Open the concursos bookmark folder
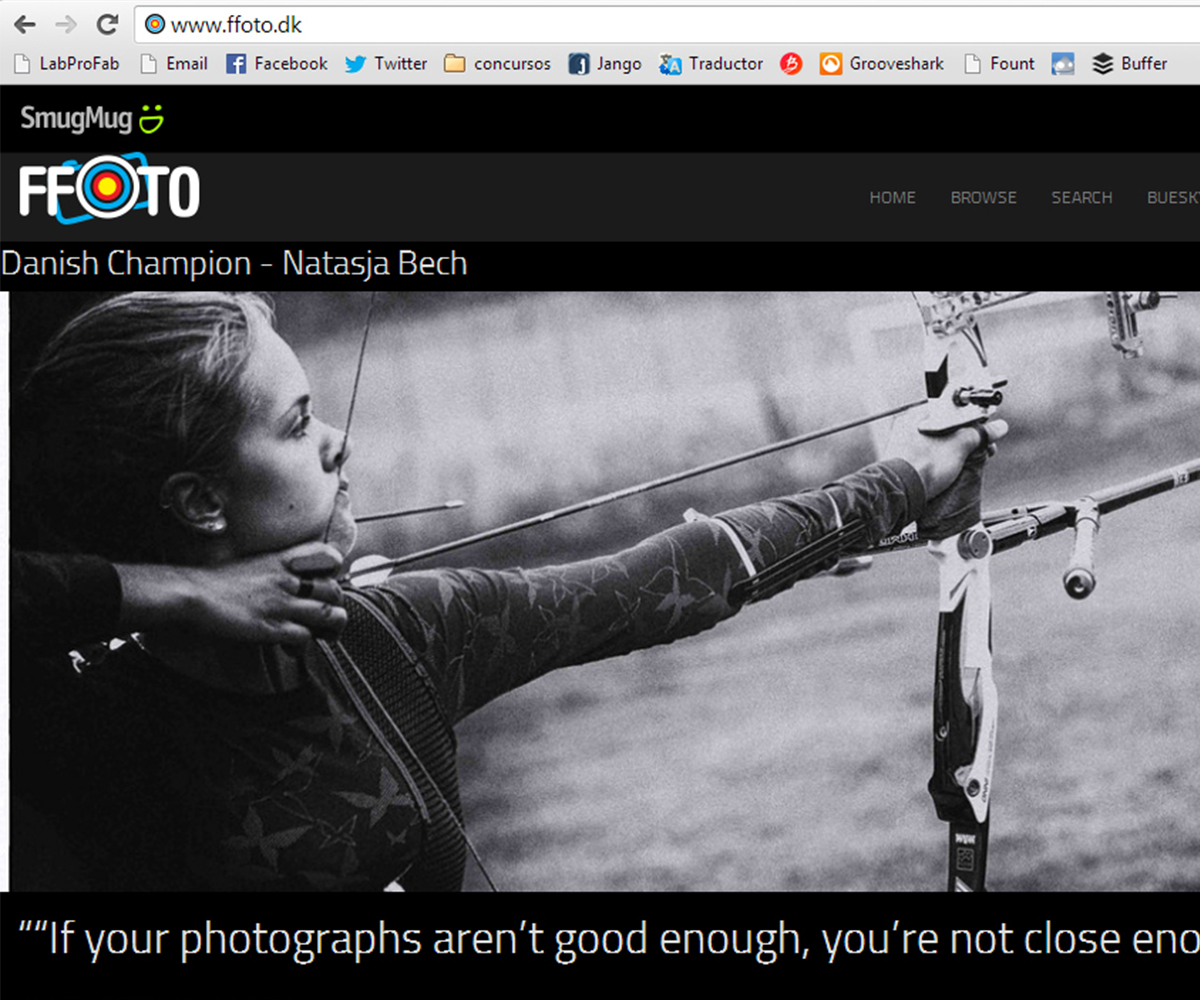 [x=497, y=64]
